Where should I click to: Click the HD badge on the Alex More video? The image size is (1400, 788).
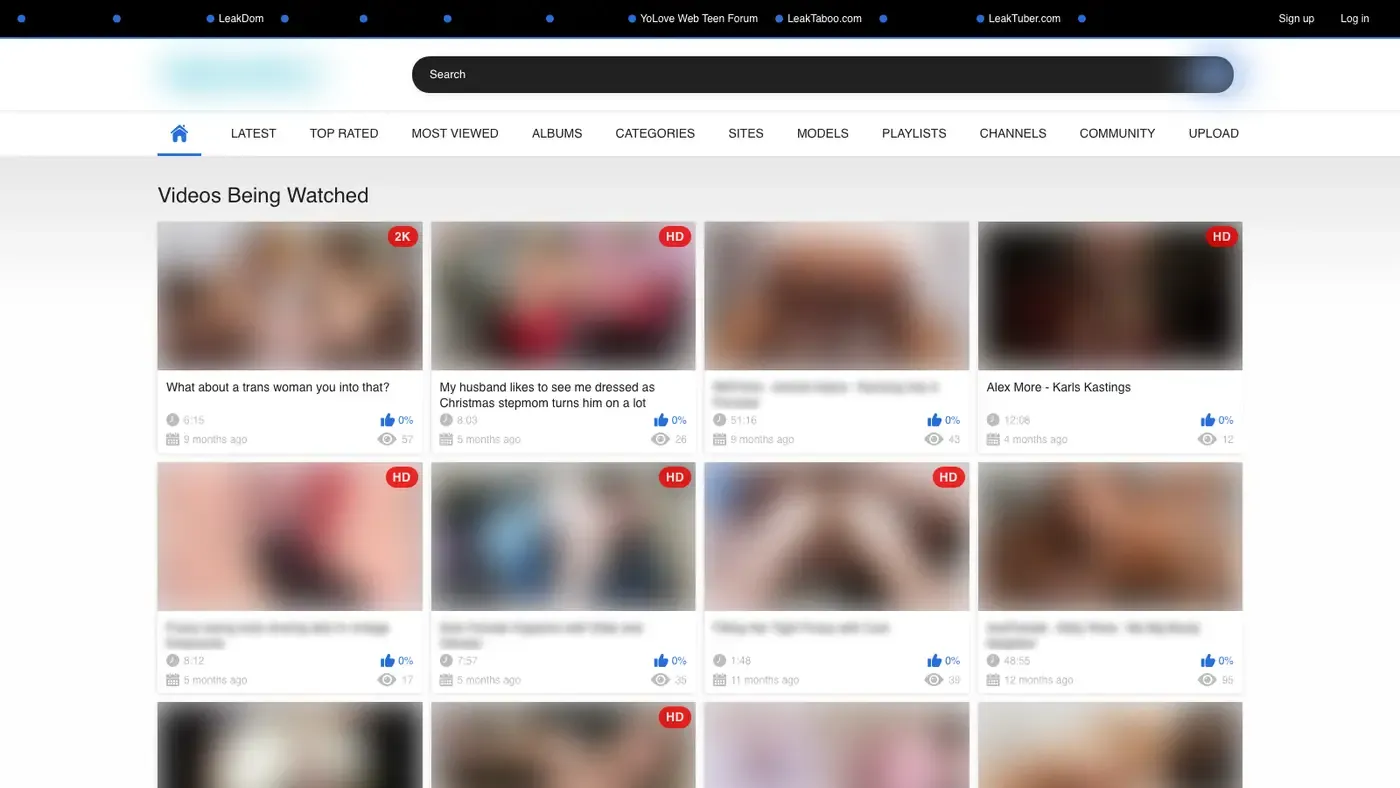pos(1221,237)
